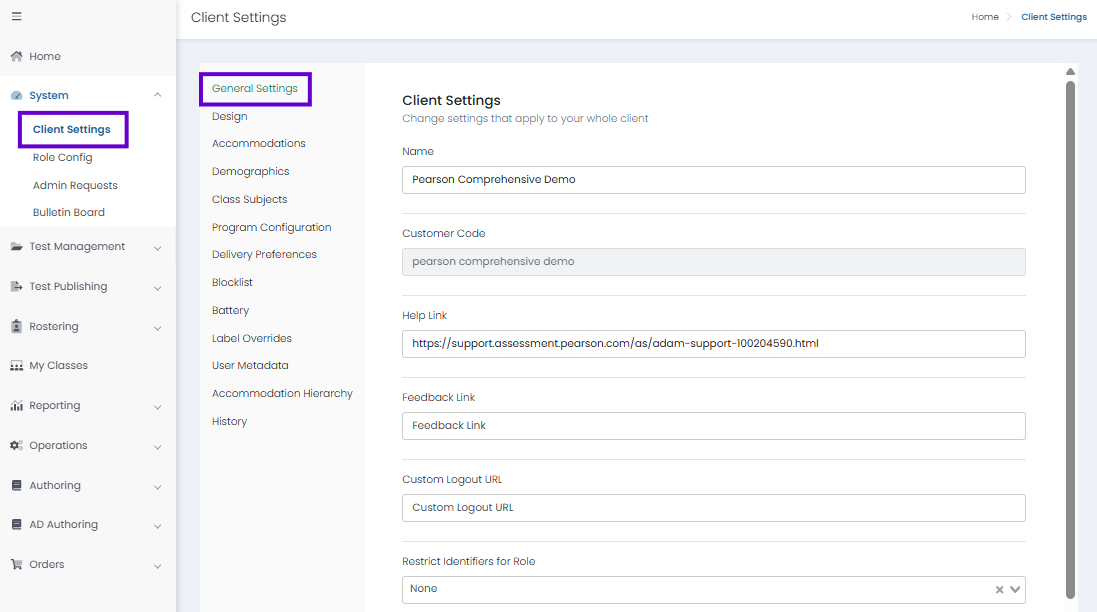
Task: Toggle the hamburger menu icon
Action: (x=16, y=16)
